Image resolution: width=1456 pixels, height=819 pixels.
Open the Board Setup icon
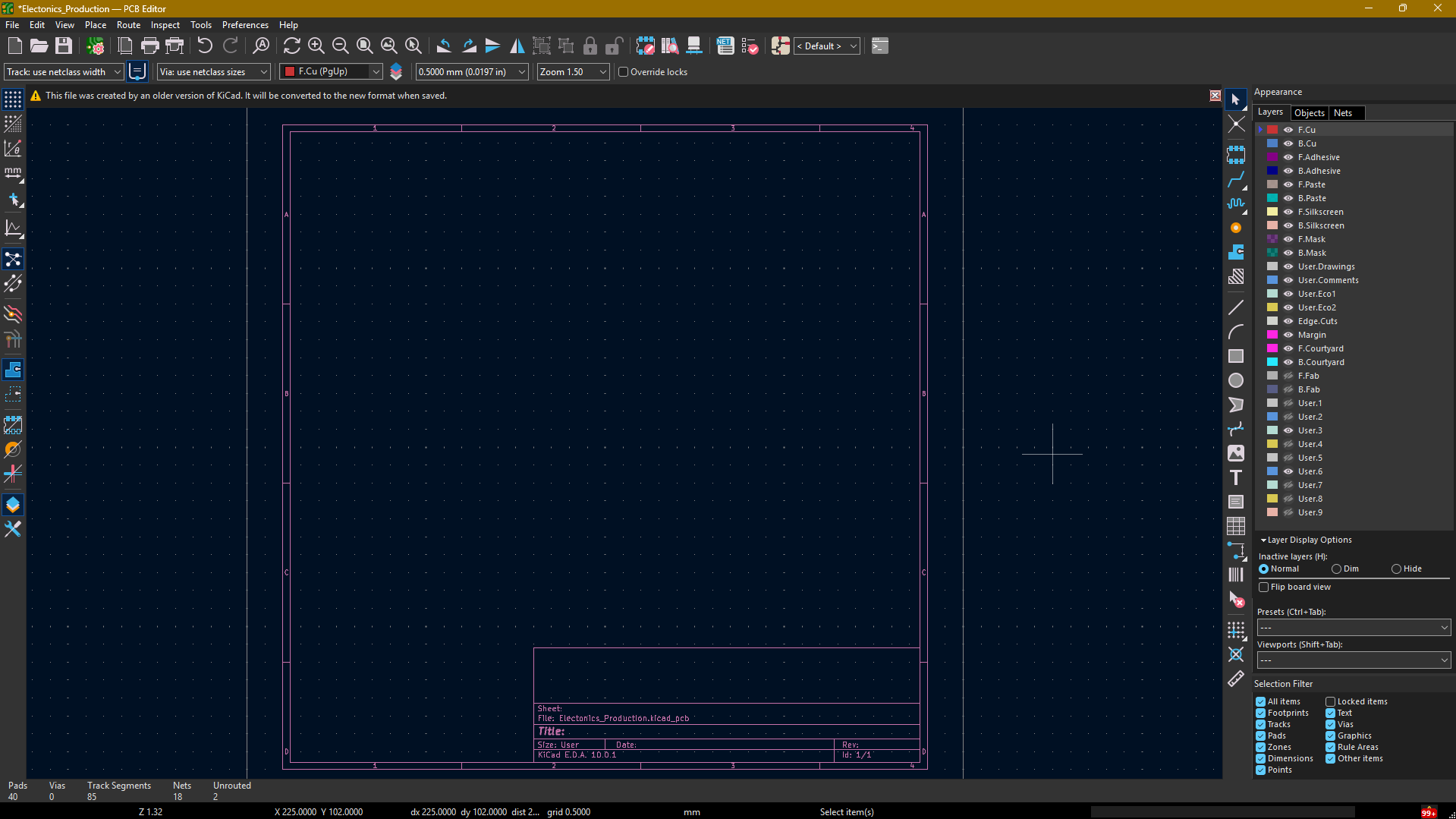click(96, 46)
